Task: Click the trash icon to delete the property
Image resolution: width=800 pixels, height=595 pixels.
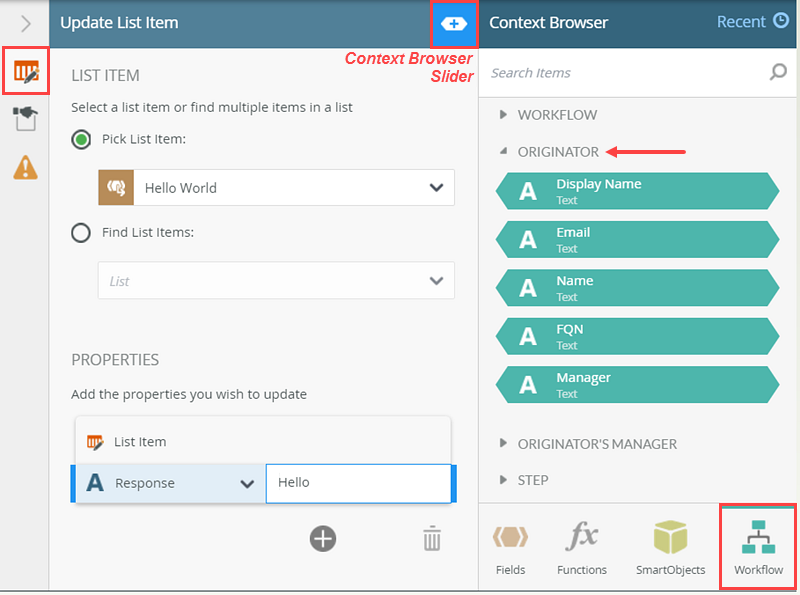Action: [432, 539]
